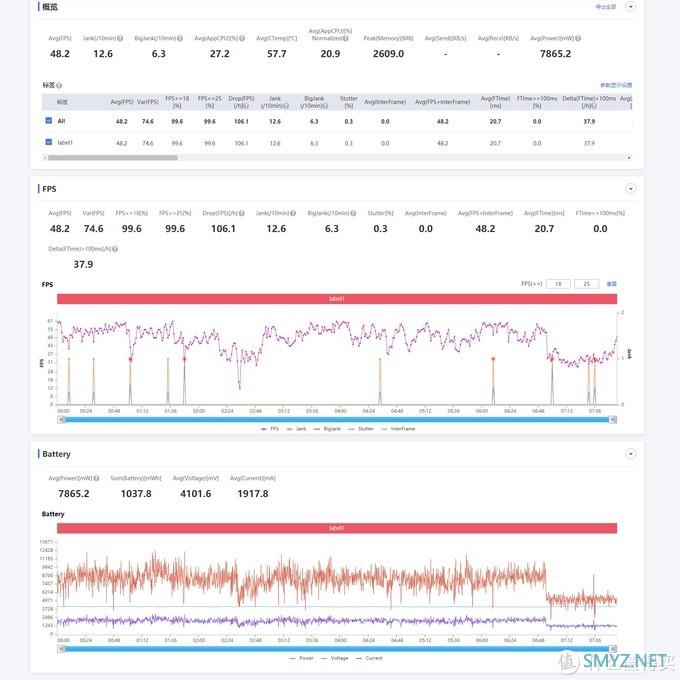This screenshot has height=680, width=680.
Task: Toggle Stutter series in FPS chart legend
Action: (361, 429)
